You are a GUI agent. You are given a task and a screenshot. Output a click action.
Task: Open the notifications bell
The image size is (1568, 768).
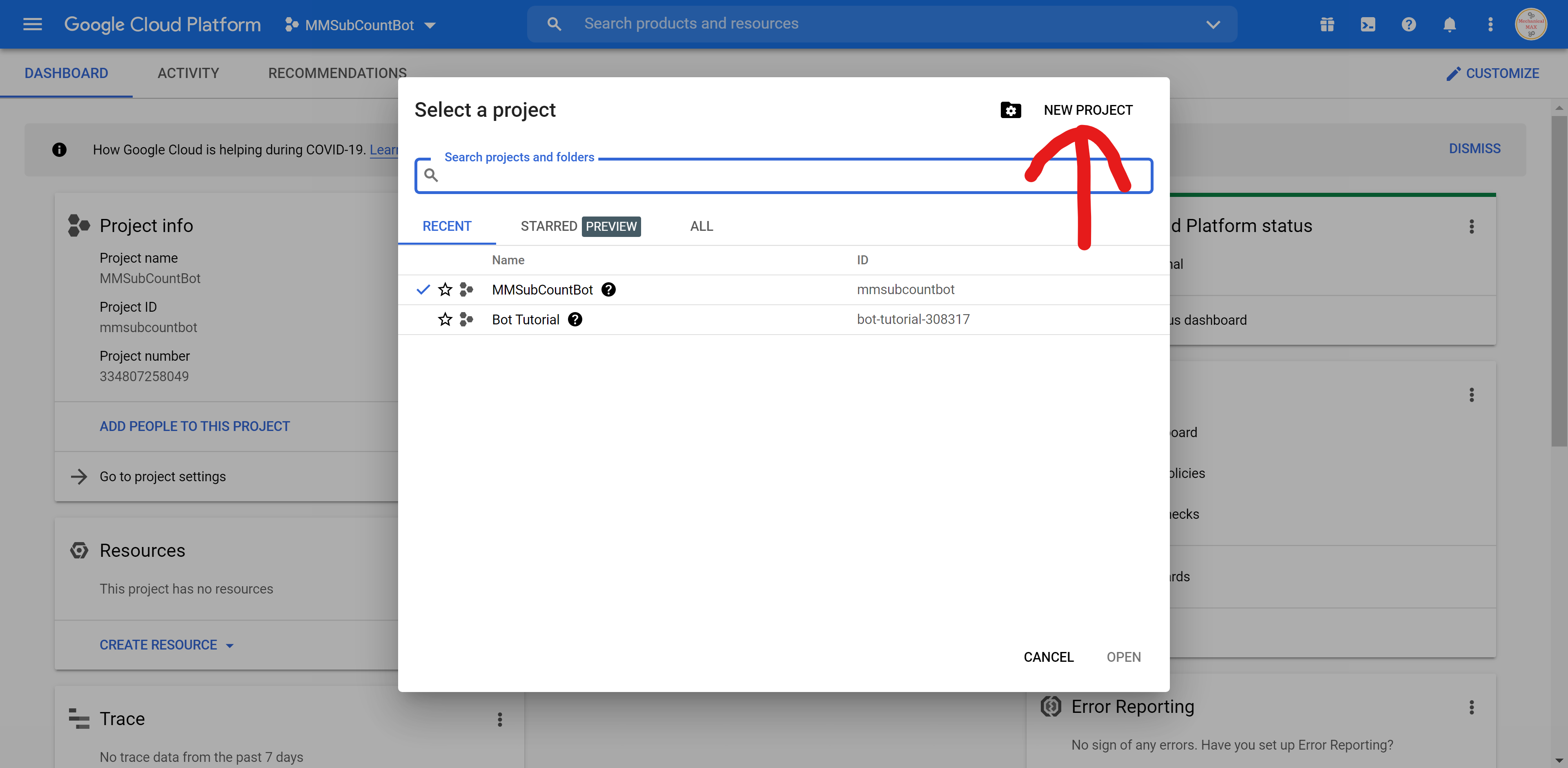coord(1449,25)
